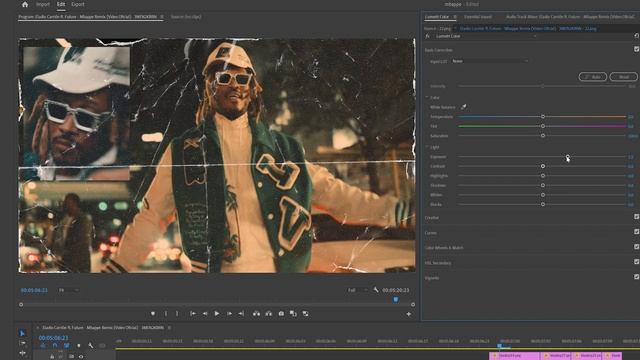Step forward one frame
The width and height of the screenshot is (640, 360).
coord(229,313)
